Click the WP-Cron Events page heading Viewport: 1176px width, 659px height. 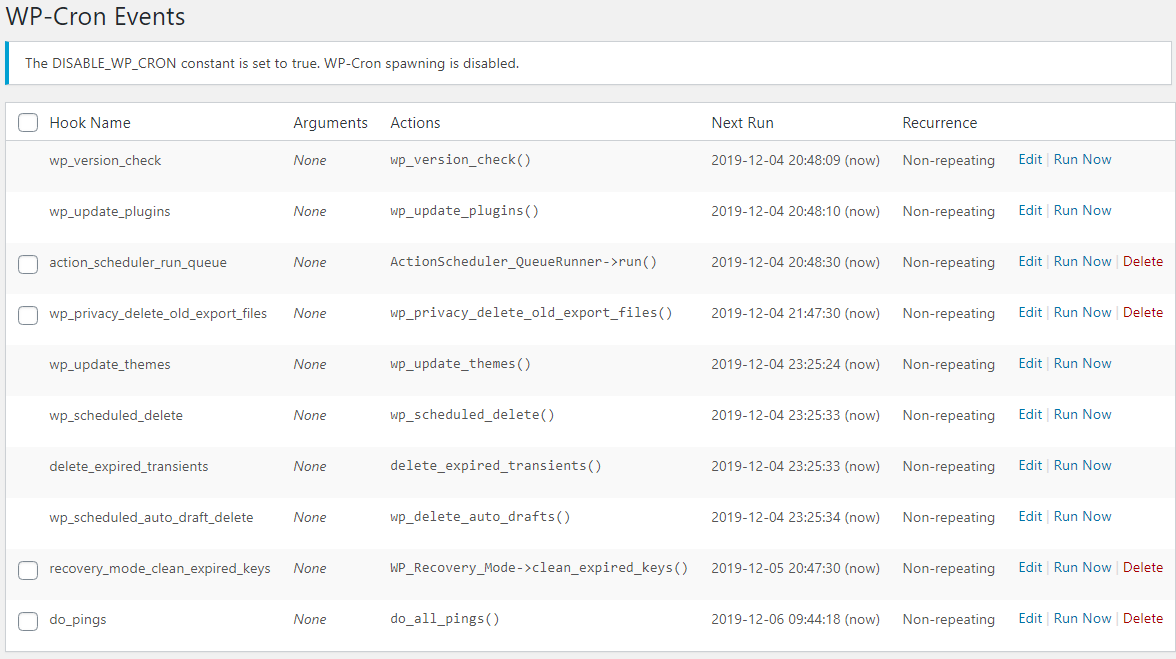coord(96,16)
